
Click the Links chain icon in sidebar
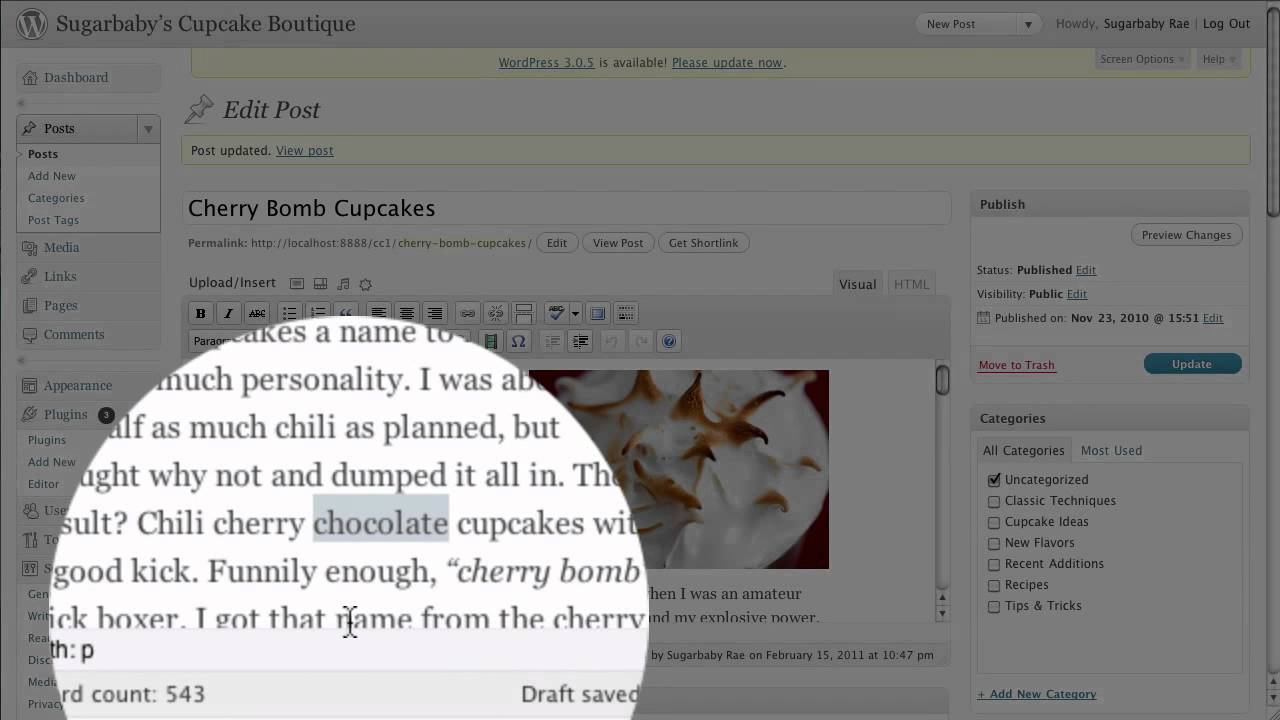tap(30, 276)
